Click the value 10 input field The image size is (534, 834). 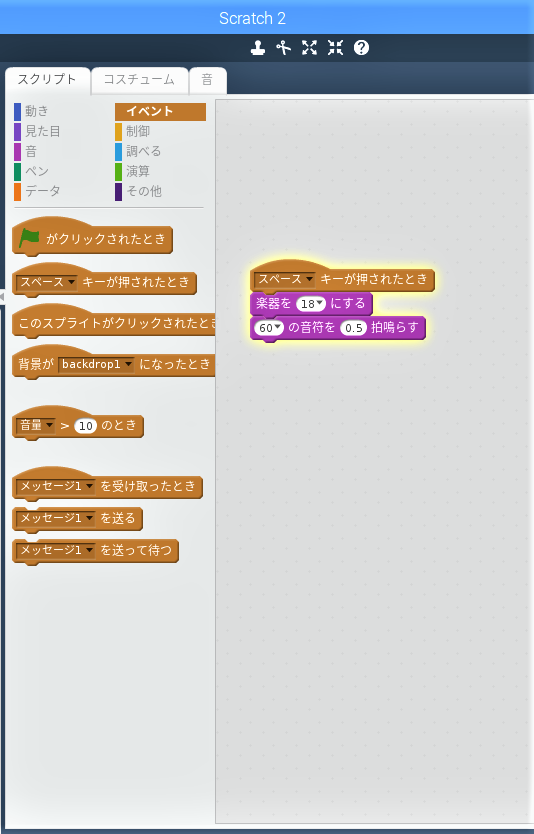coord(86,426)
